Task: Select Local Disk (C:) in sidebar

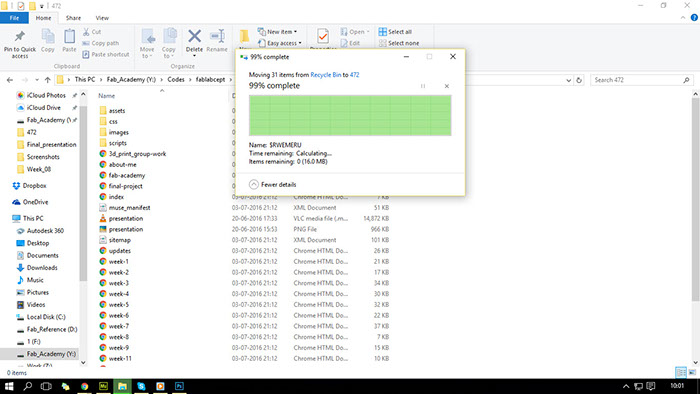Action: pos(46,317)
